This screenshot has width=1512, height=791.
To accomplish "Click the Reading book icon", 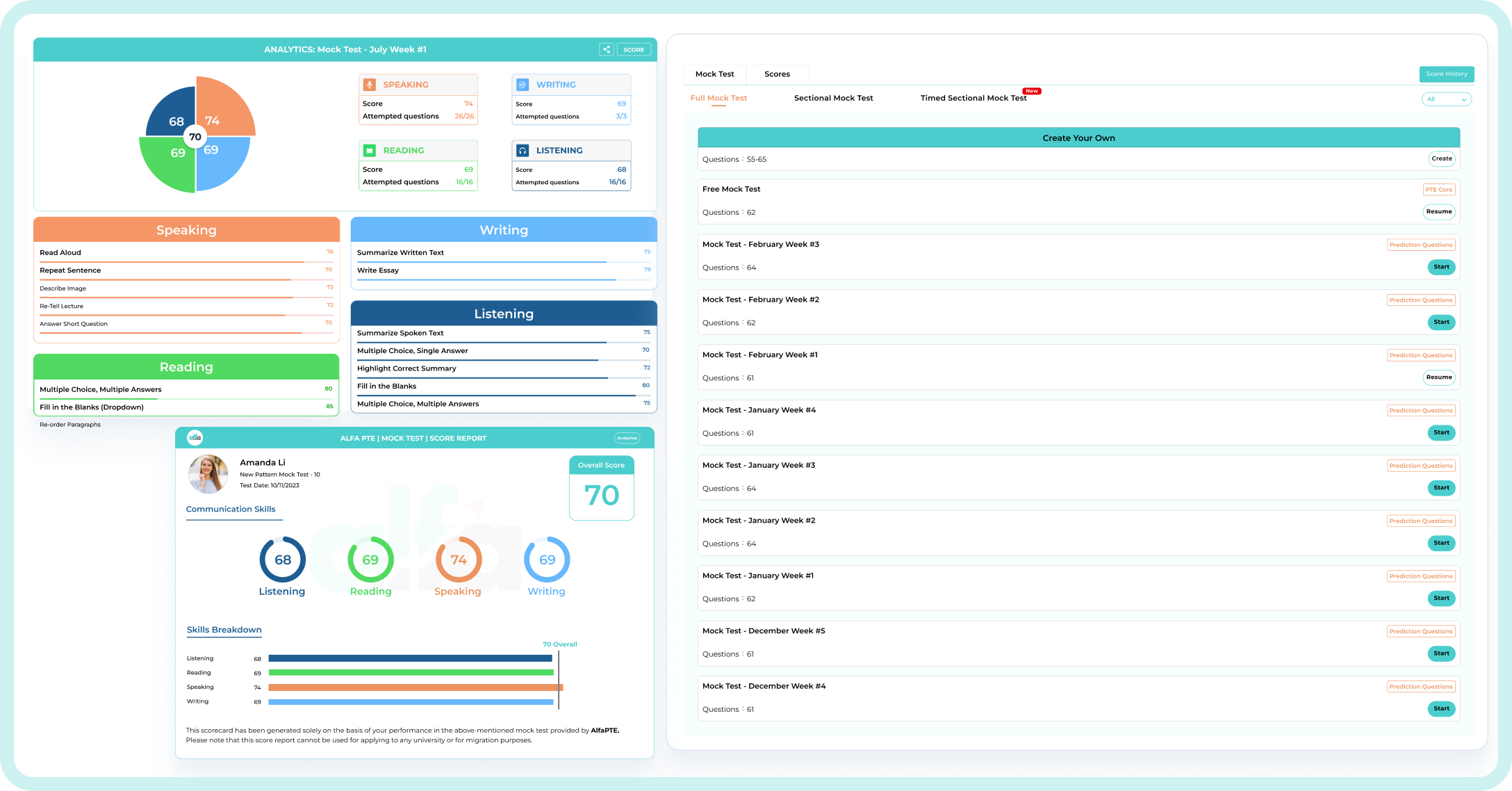I will 370,150.
